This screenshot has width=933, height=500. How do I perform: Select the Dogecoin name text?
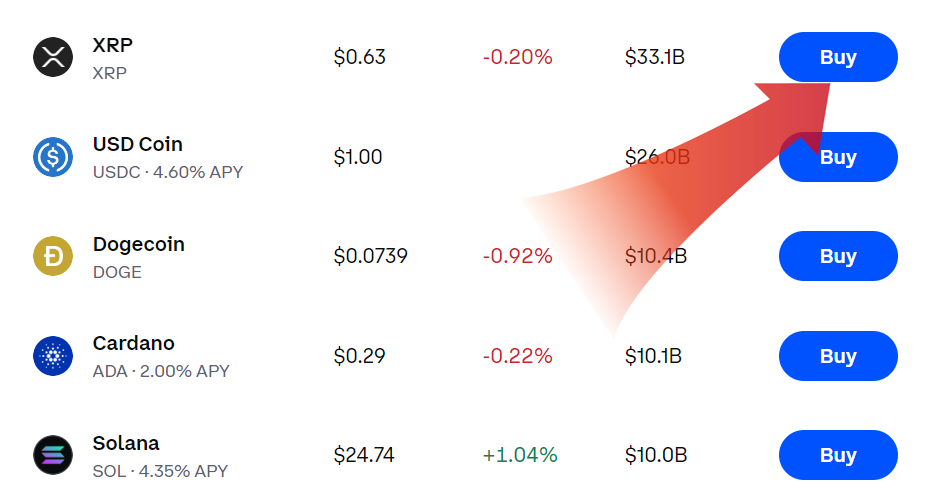[x=139, y=244]
